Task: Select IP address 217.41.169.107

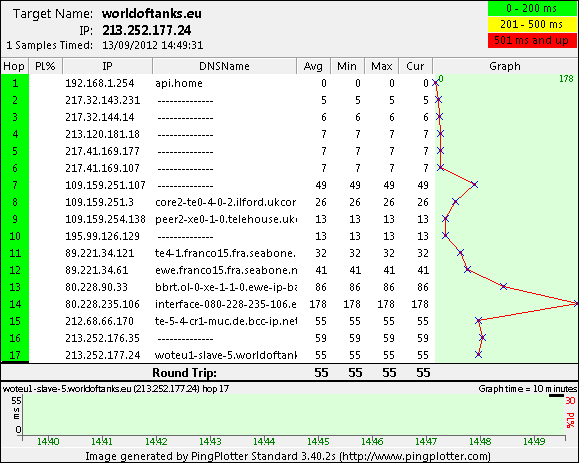Action: (102, 168)
